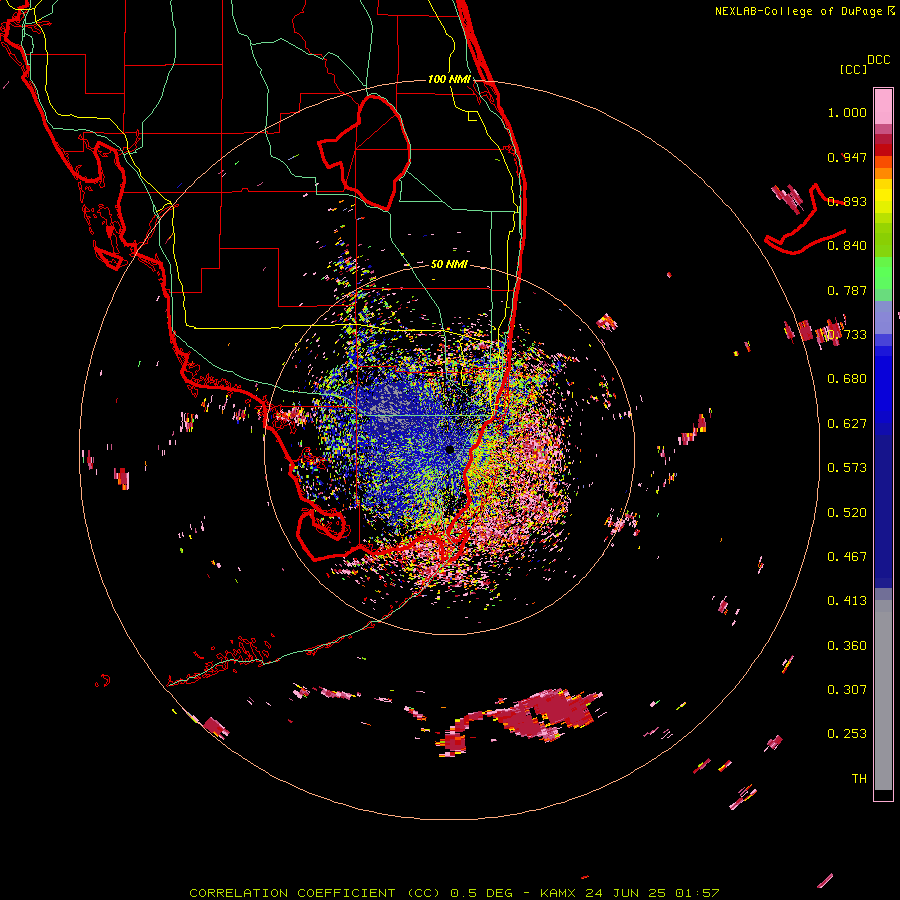Select the 0.680 scale value
The image size is (900, 900).
pyautogui.click(x=847, y=379)
